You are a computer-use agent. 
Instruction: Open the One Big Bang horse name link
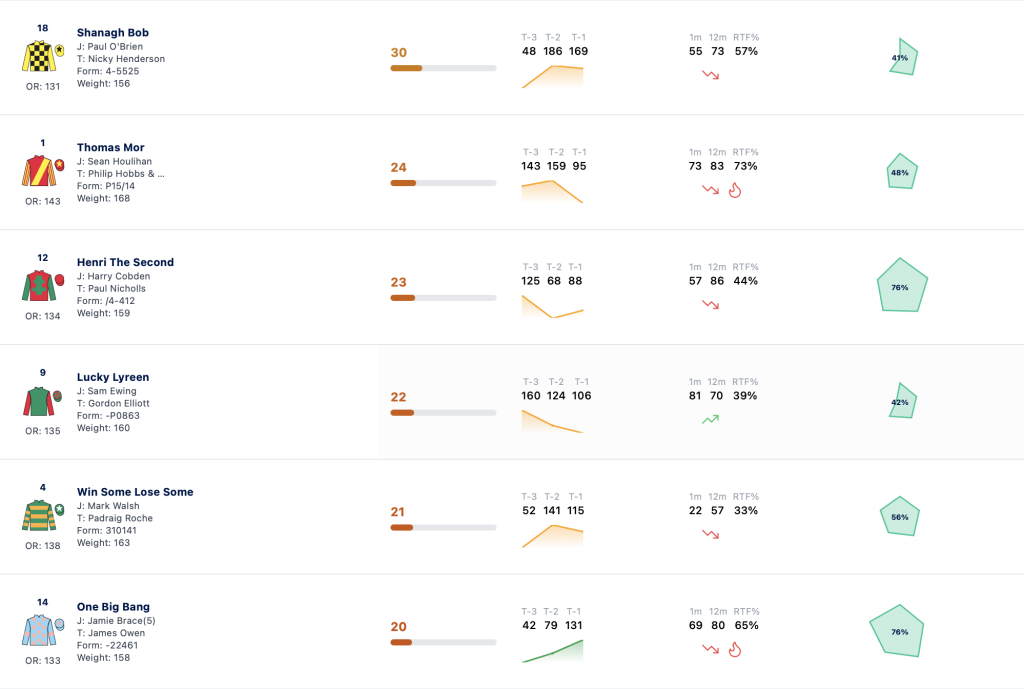(114, 607)
